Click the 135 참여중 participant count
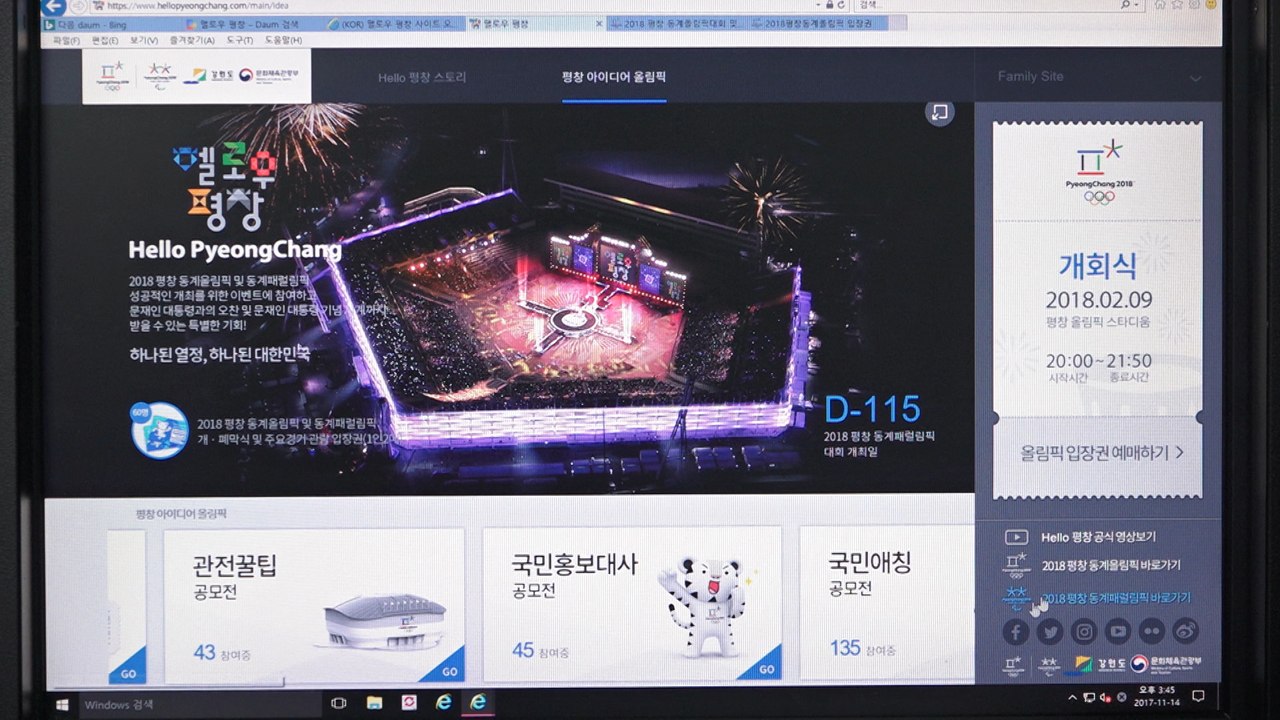1280x720 pixels. tap(863, 648)
